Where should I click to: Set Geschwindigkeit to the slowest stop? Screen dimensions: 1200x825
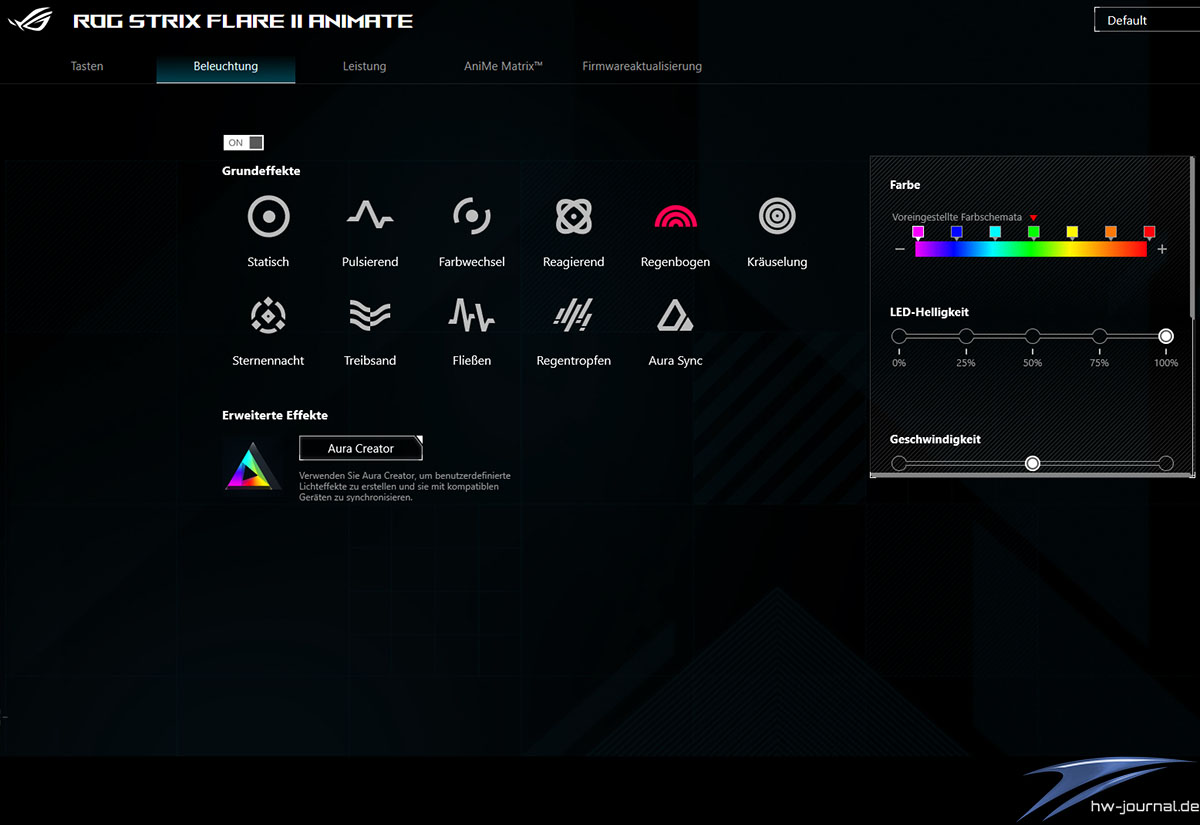point(899,463)
